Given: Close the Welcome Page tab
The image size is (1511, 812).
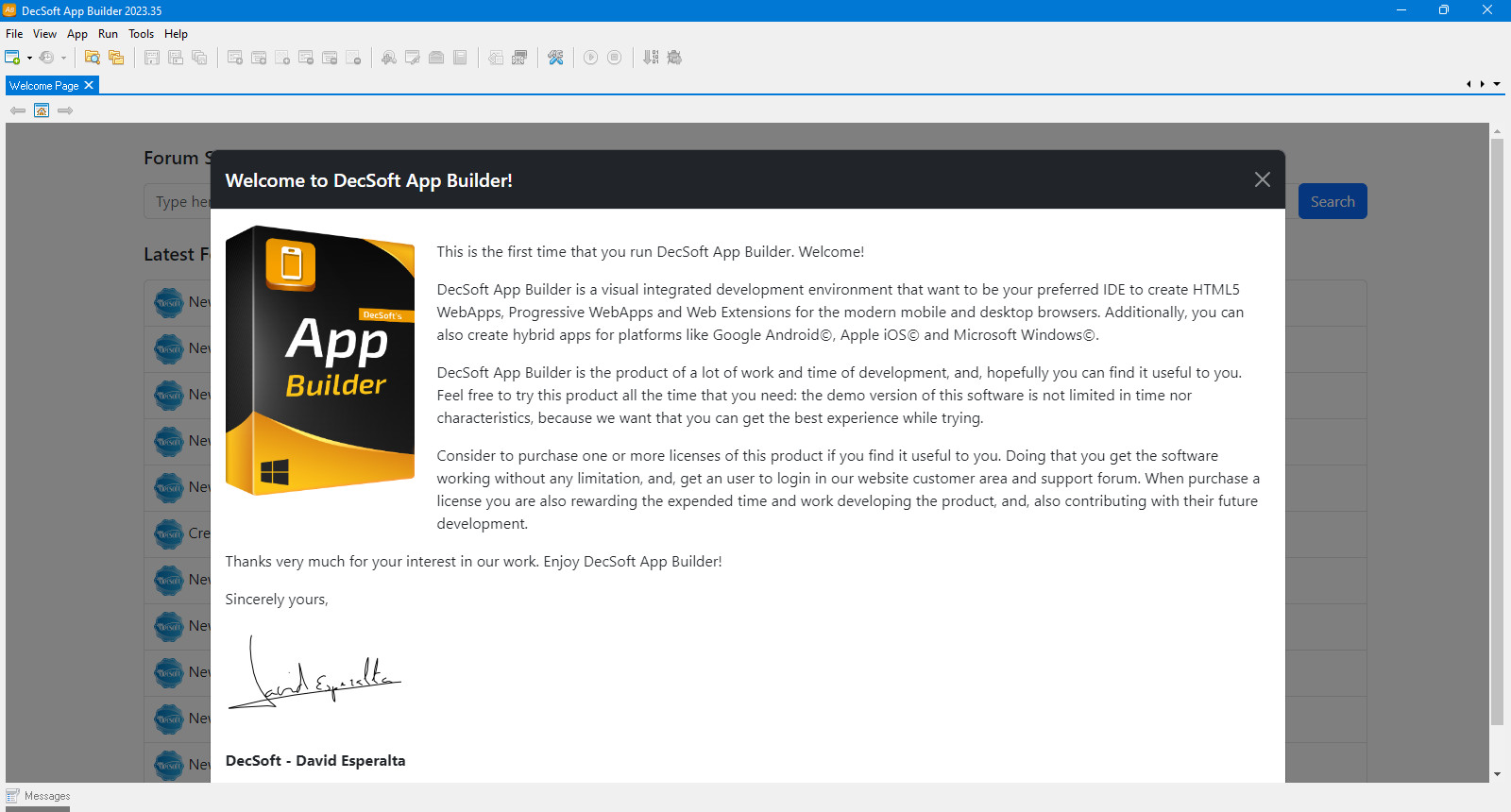Looking at the screenshot, I should 89,85.
